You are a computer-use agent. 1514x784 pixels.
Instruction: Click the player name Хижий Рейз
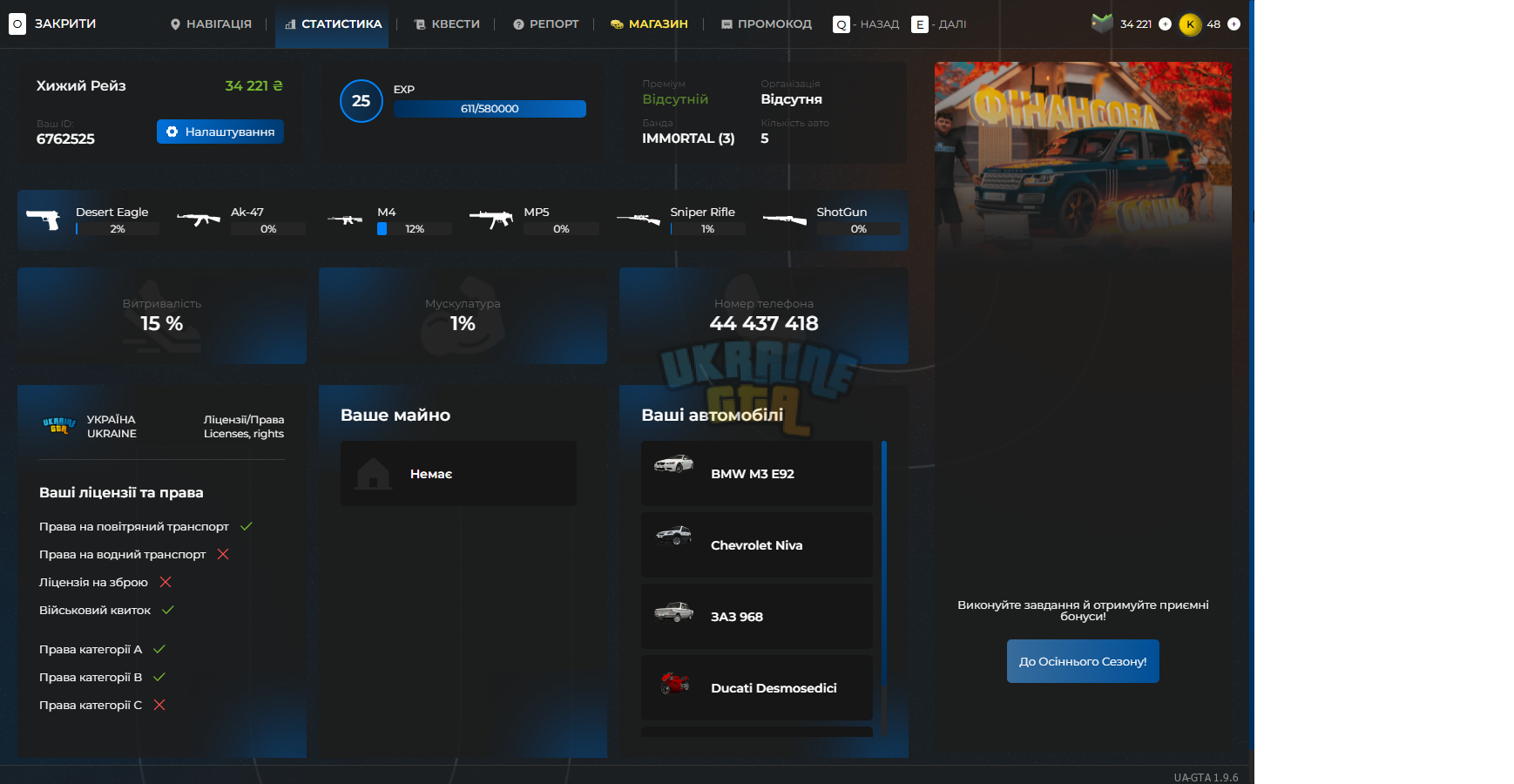coord(81,85)
